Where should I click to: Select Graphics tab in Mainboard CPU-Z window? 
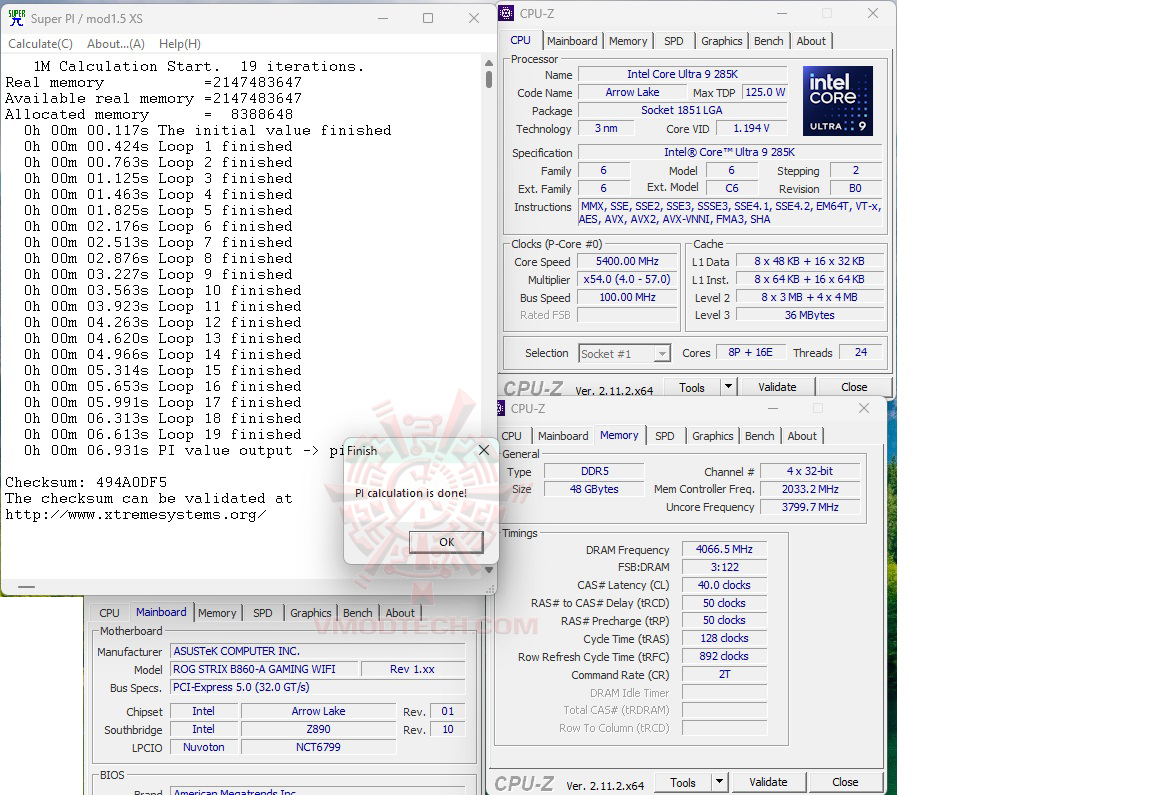coord(310,613)
